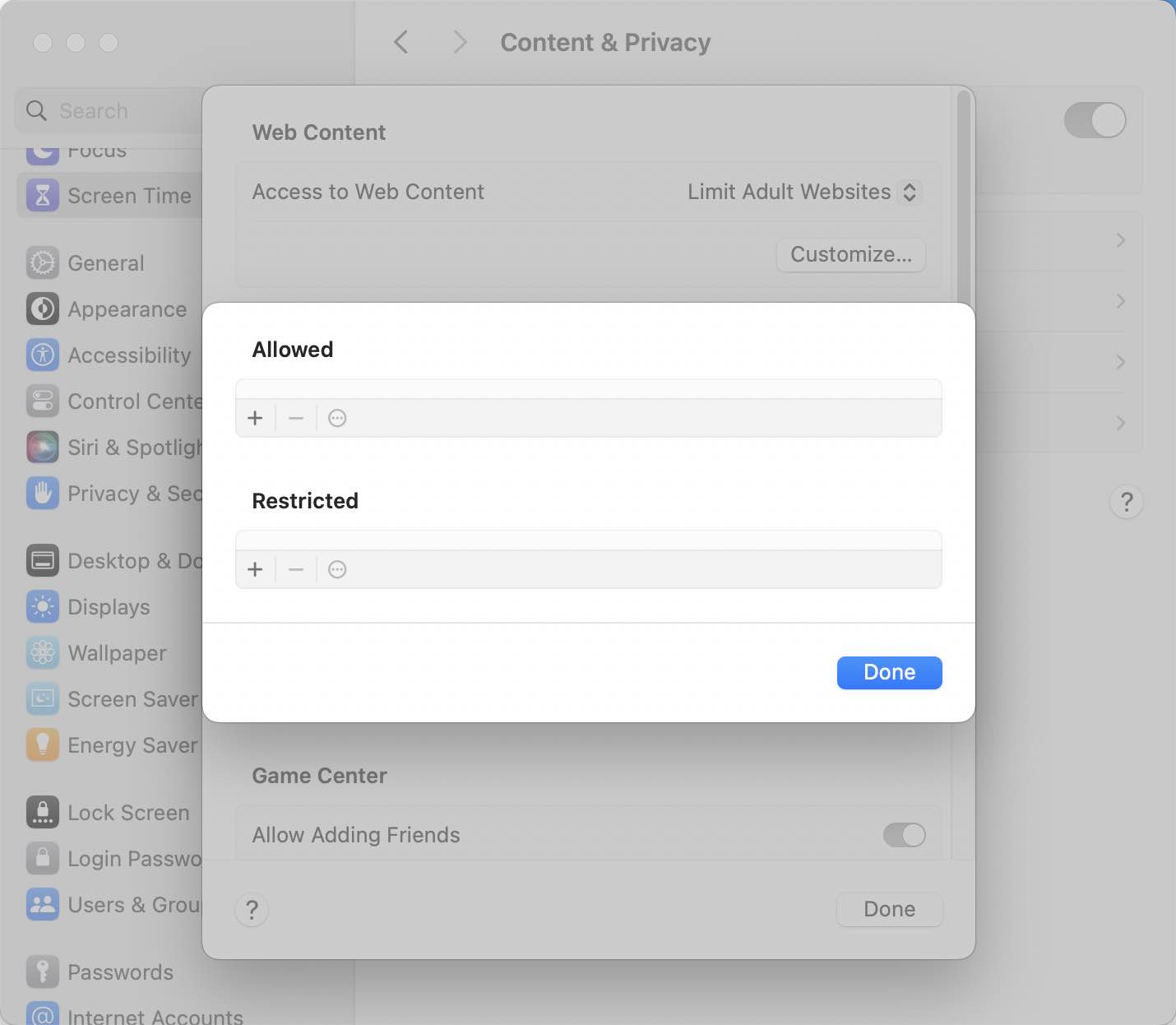Click the blue Done button
1176x1025 pixels.
[x=889, y=672]
